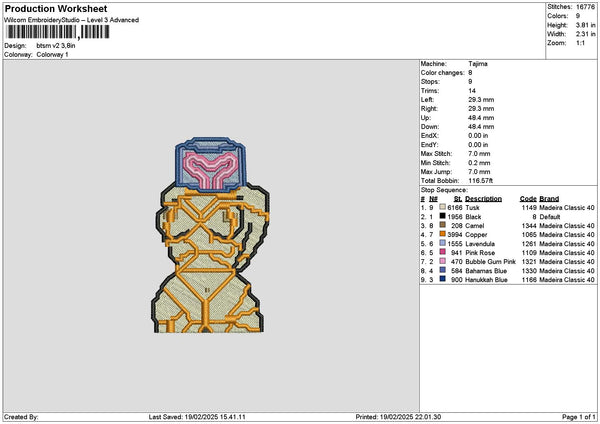Click the 'Page 1 of 1' footer text
Screen dimensions: 600x424
pyautogui.click(x=579, y=417)
